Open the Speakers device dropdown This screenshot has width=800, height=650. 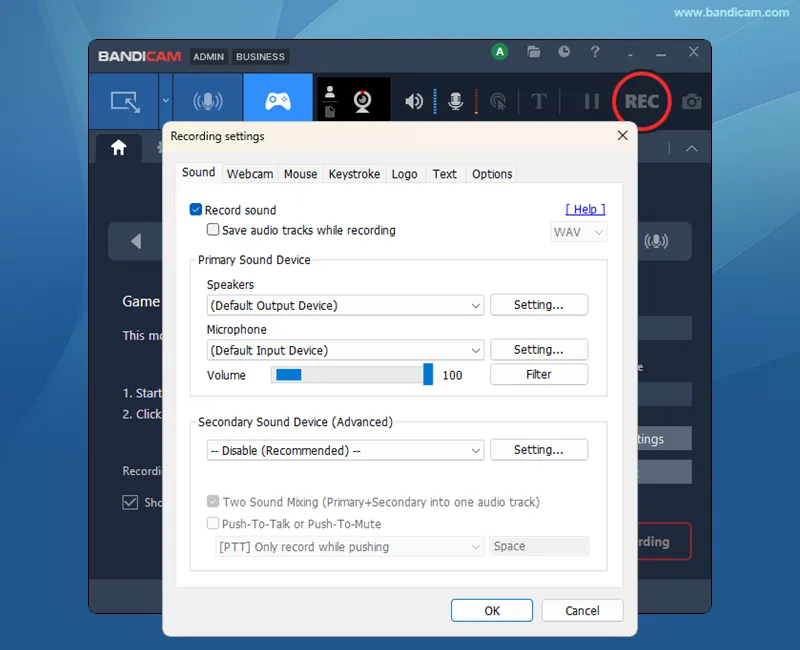[345, 306]
